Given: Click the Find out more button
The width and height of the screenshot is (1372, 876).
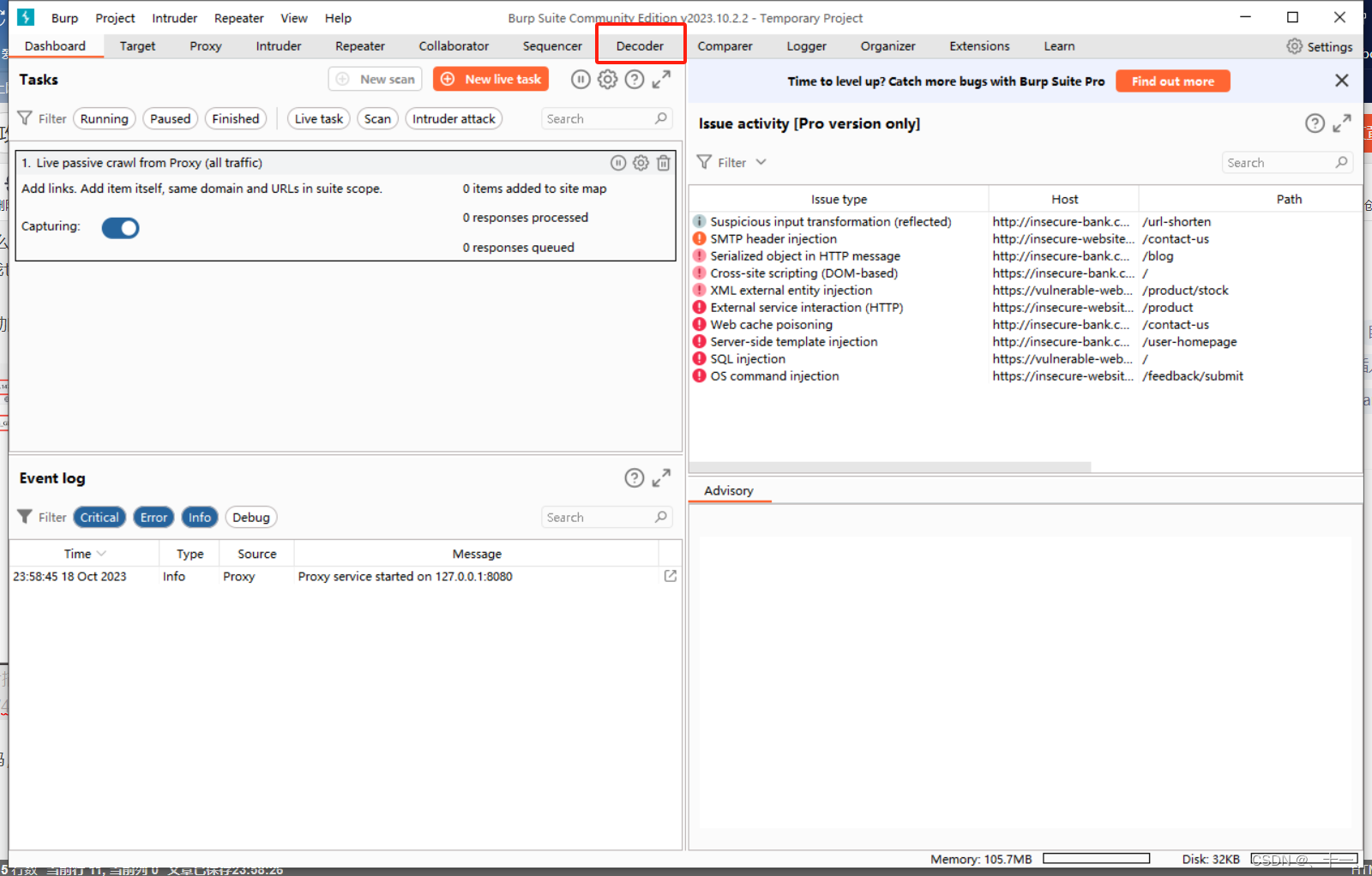Looking at the screenshot, I should pyautogui.click(x=1173, y=81).
